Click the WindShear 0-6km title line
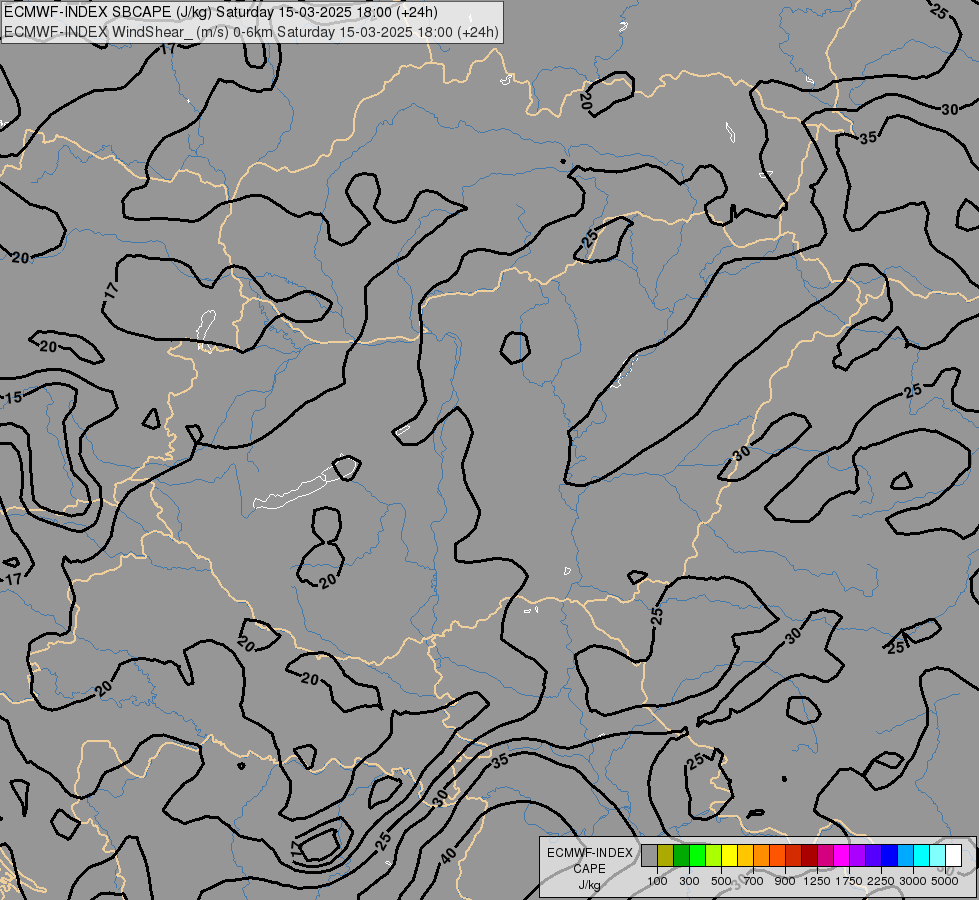 [251, 32]
